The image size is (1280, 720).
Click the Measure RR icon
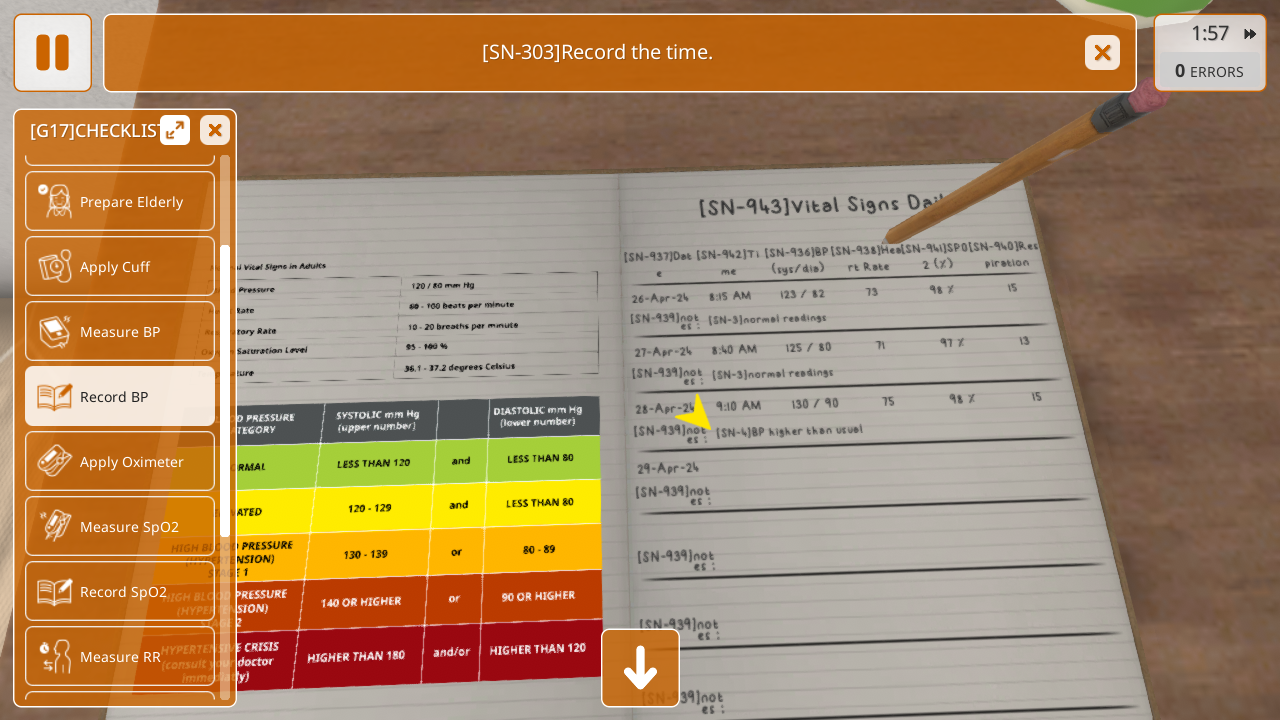(55, 657)
